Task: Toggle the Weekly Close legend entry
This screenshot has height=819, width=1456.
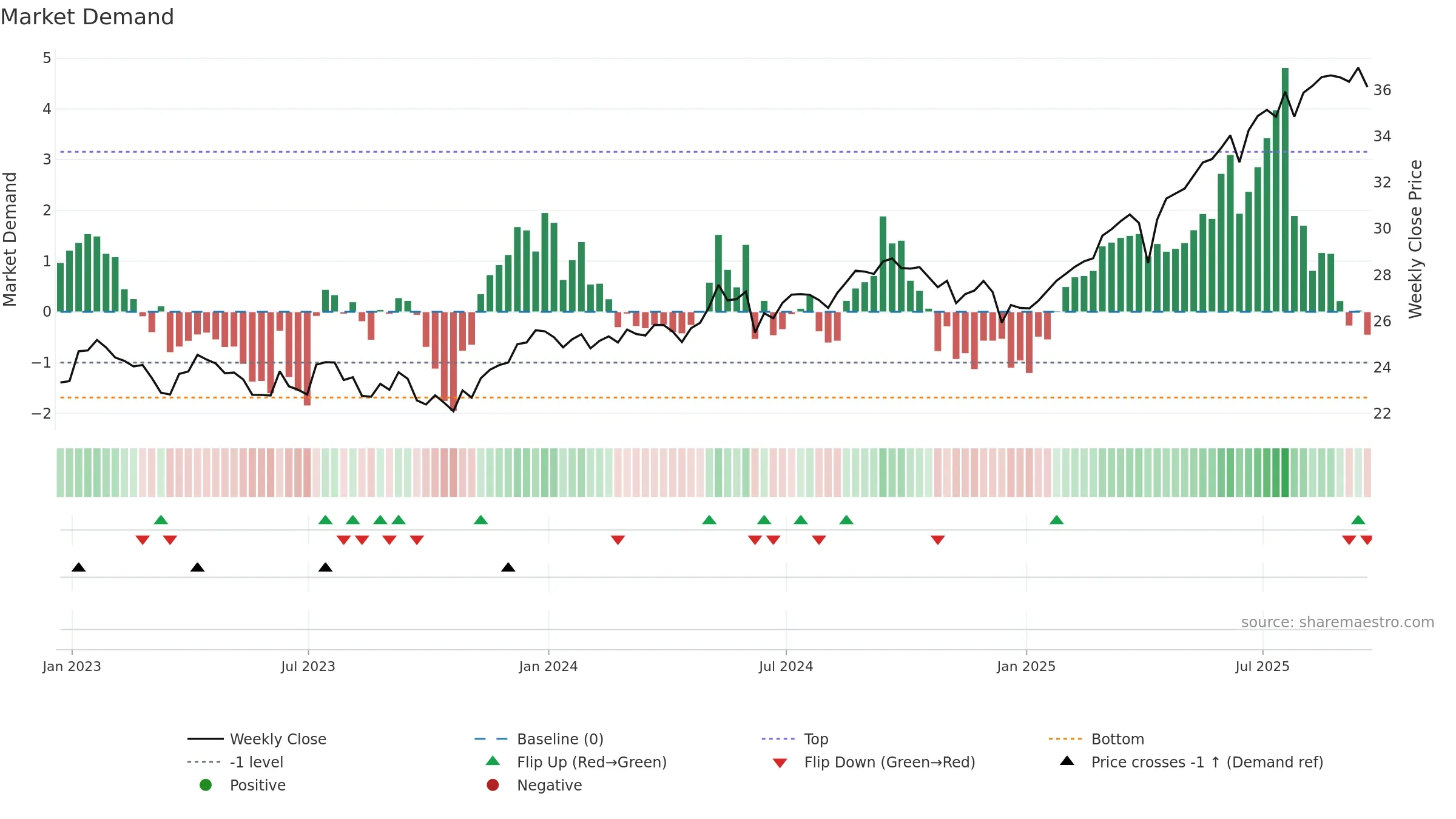Action: [257, 739]
